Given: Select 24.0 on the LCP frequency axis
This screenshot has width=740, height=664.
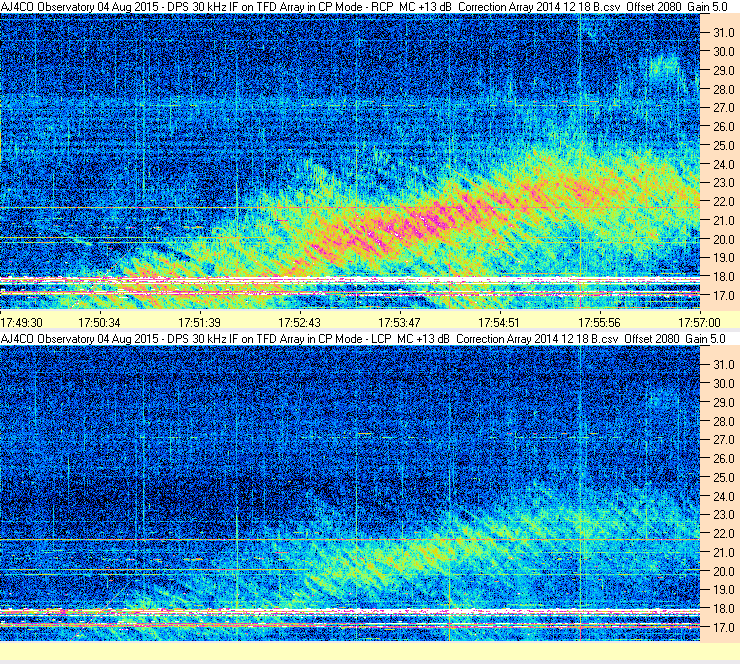Looking at the screenshot, I should (x=723, y=496).
